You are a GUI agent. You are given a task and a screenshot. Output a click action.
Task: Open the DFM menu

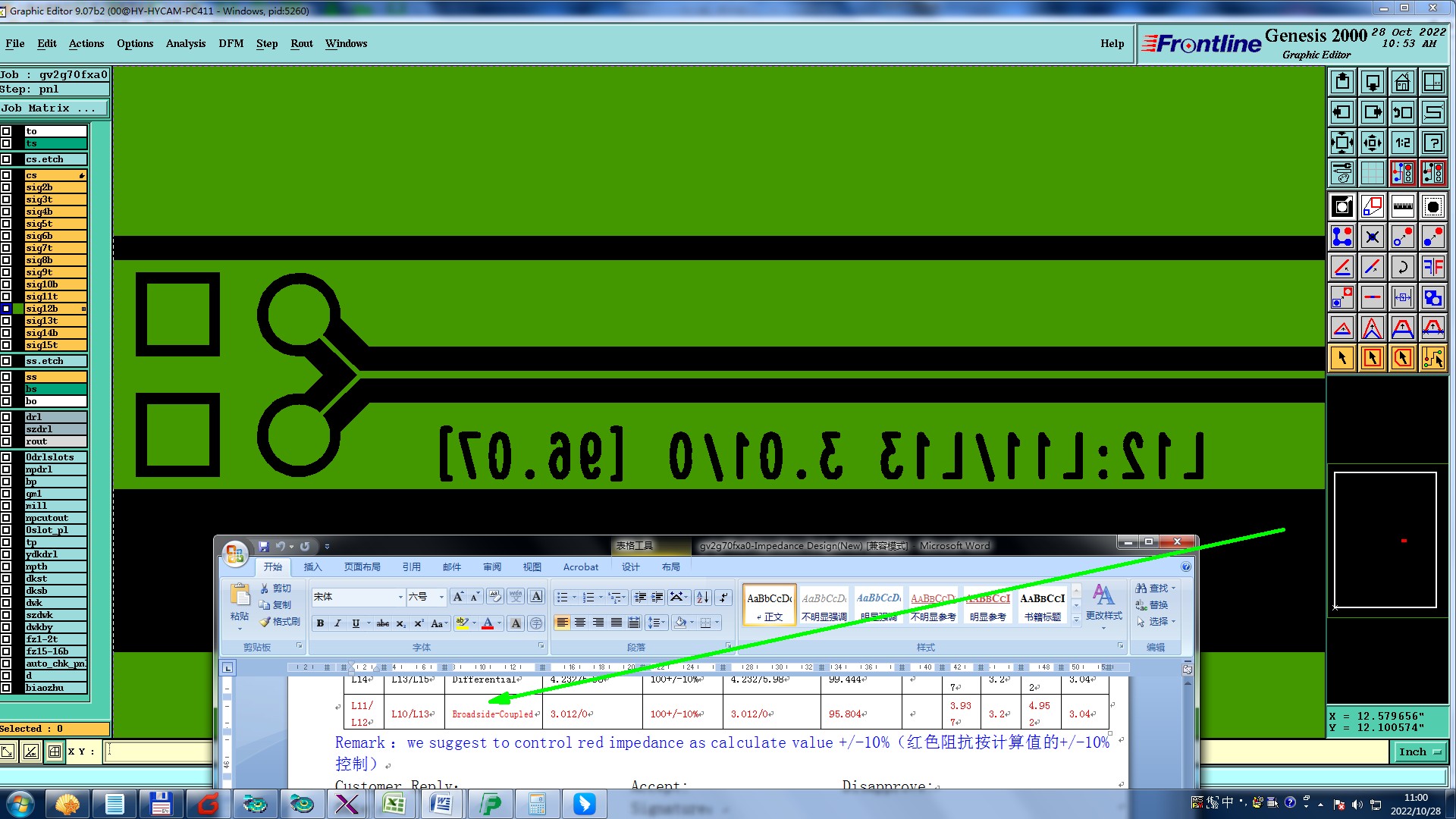(x=231, y=43)
